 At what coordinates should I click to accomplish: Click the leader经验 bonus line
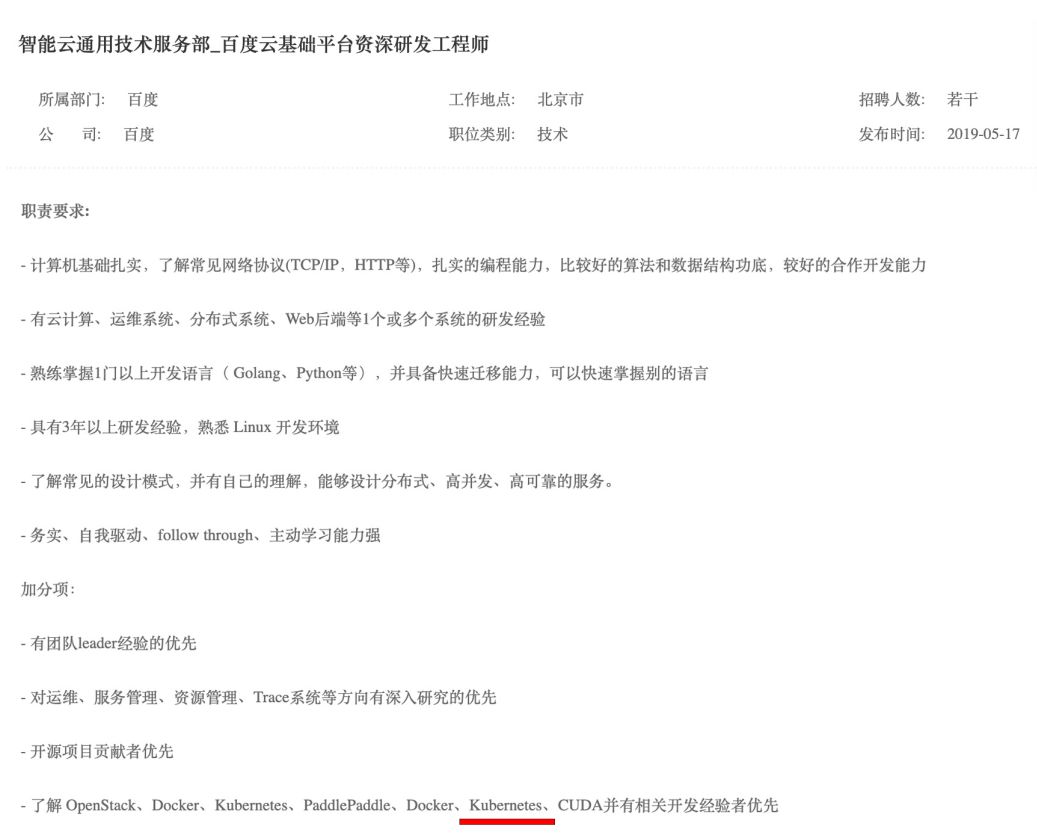(x=108, y=643)
